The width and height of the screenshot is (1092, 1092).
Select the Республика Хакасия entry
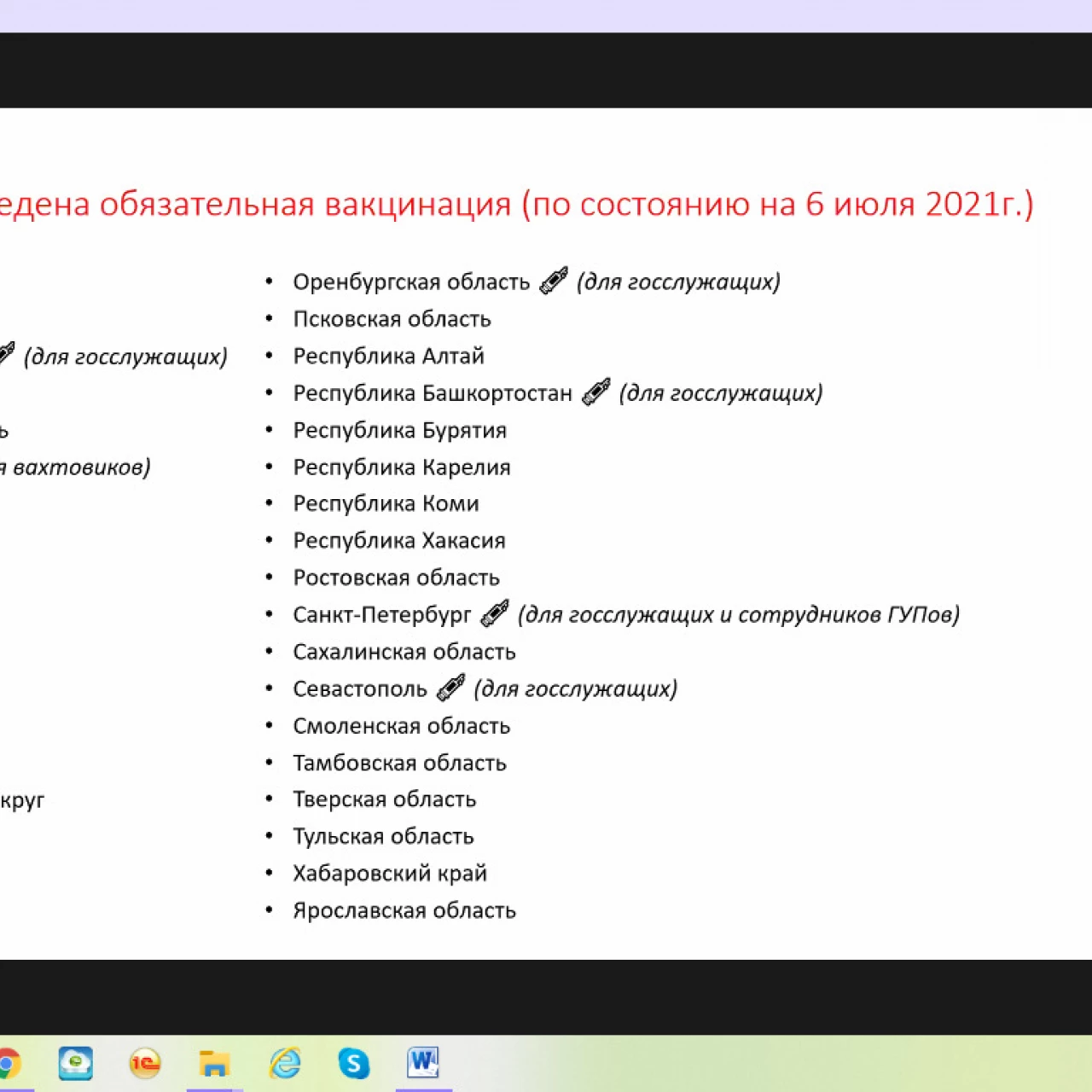(399, 541)
